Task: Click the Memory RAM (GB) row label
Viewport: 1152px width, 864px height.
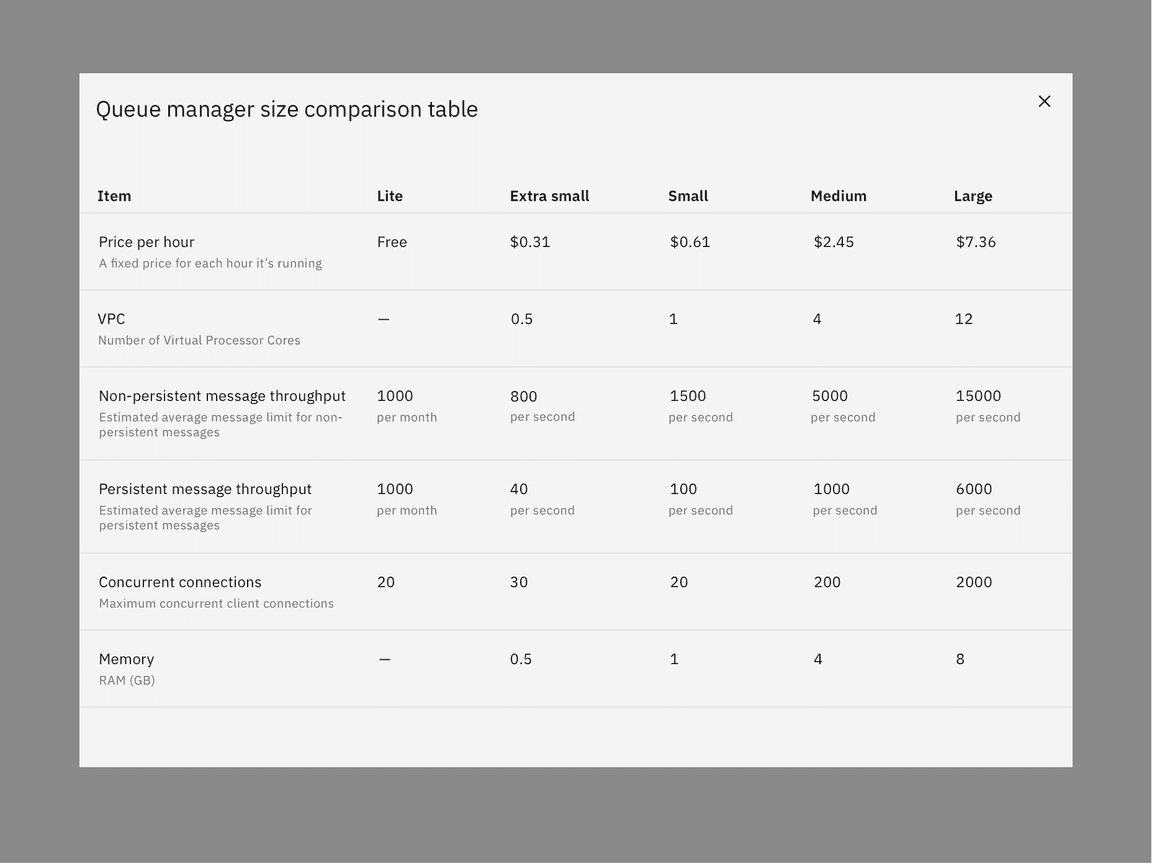Action: (126, 658)
